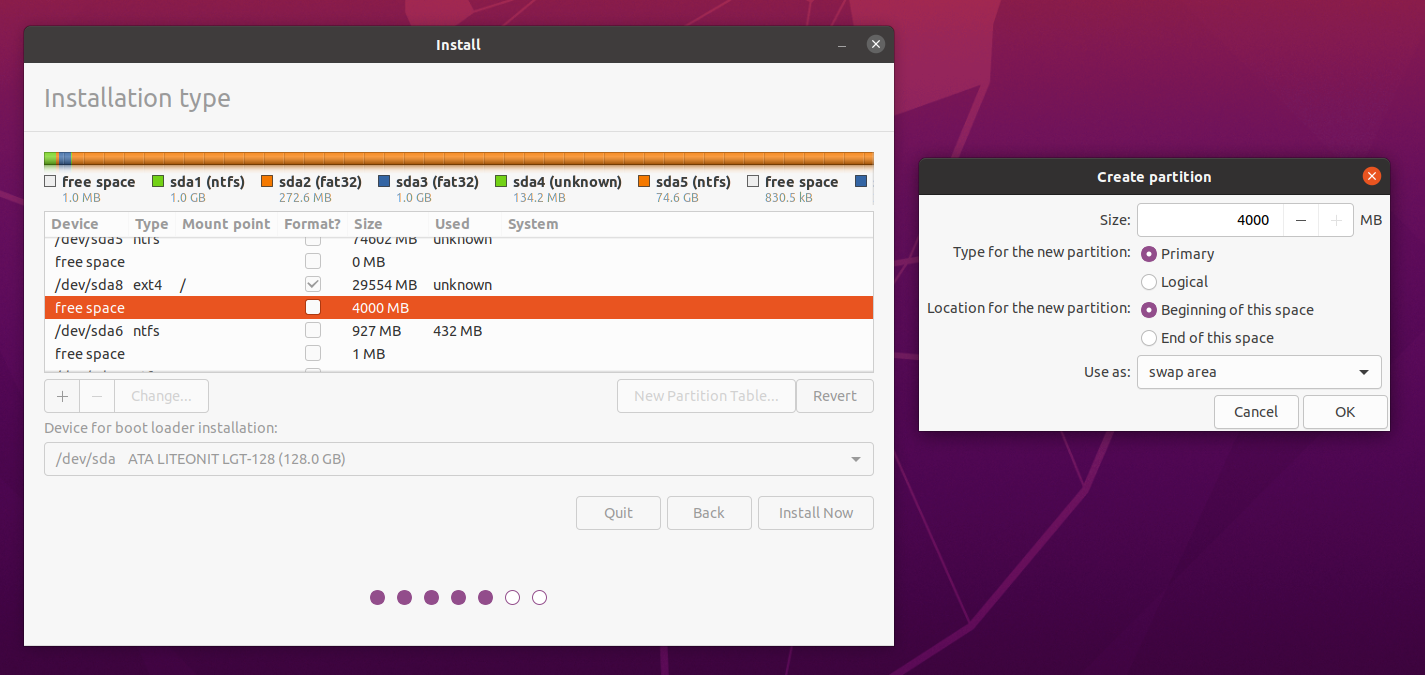
Task: Go Back to previous step
Action: (x=709, y=513)
